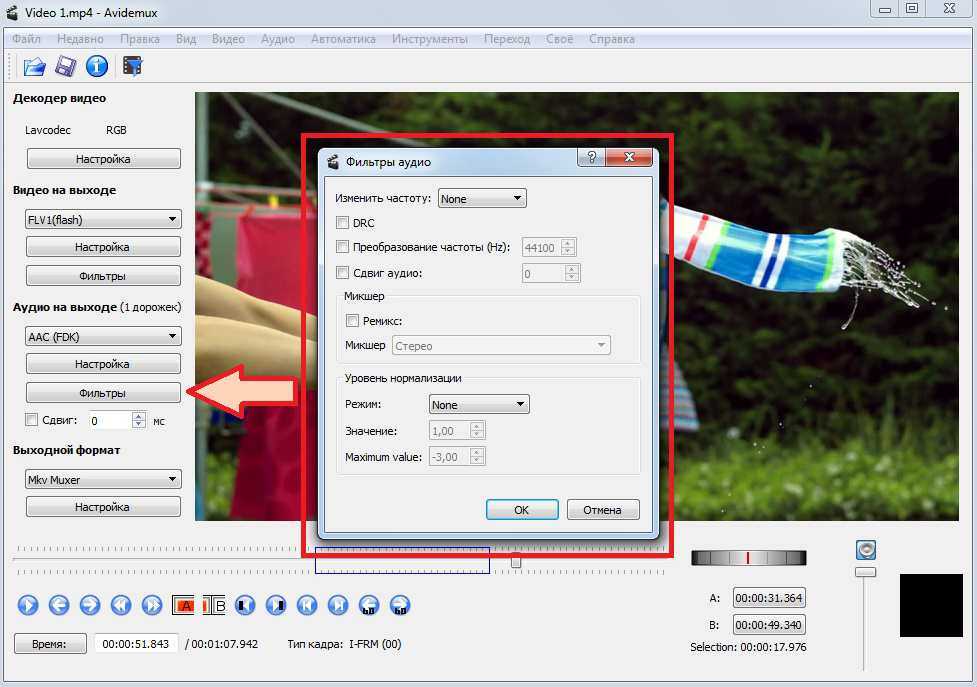Enable the DRC checkbox
Screen dimensions: 977x687
click(x=343, y=223)
